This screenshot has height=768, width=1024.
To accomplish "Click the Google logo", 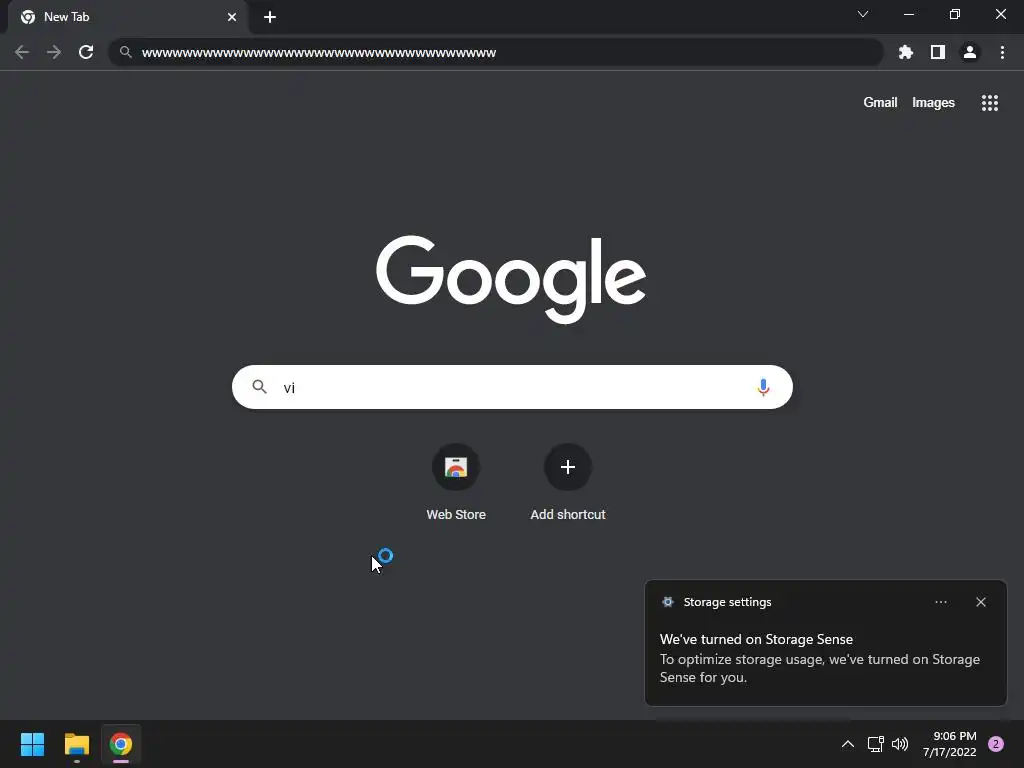I will [511, 280].
